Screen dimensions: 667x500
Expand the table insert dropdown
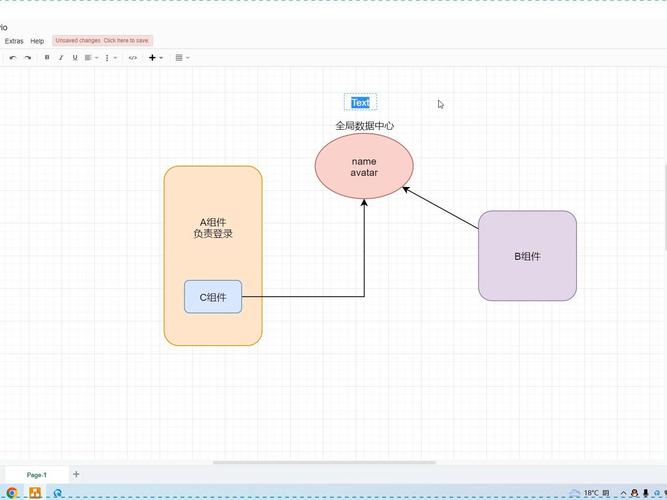coord(182,58)
